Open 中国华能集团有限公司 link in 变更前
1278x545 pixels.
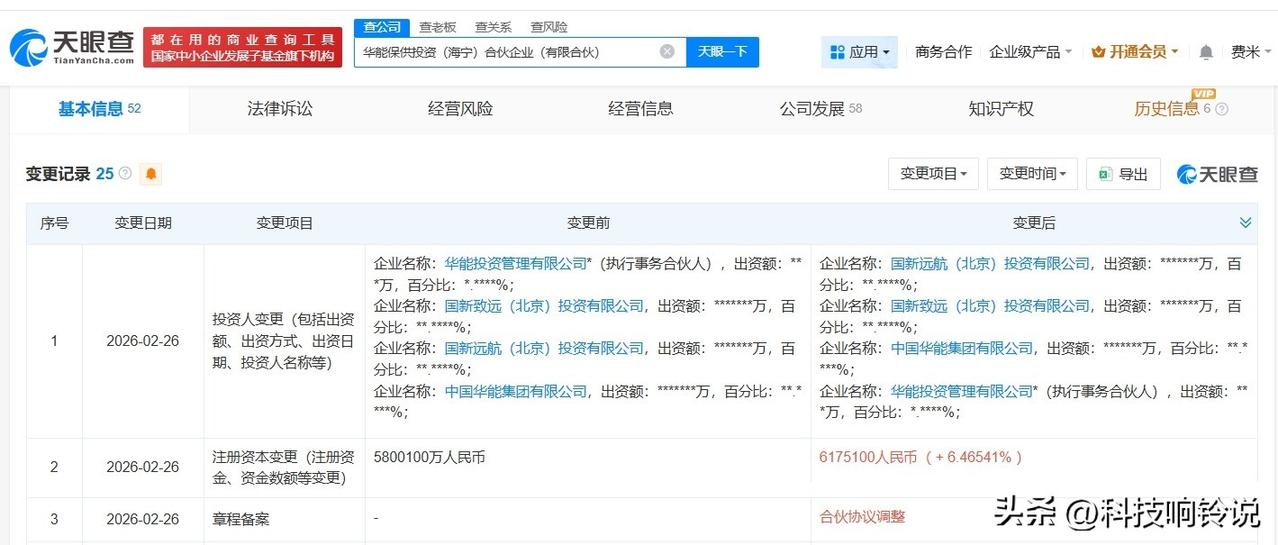coord(516,391)
